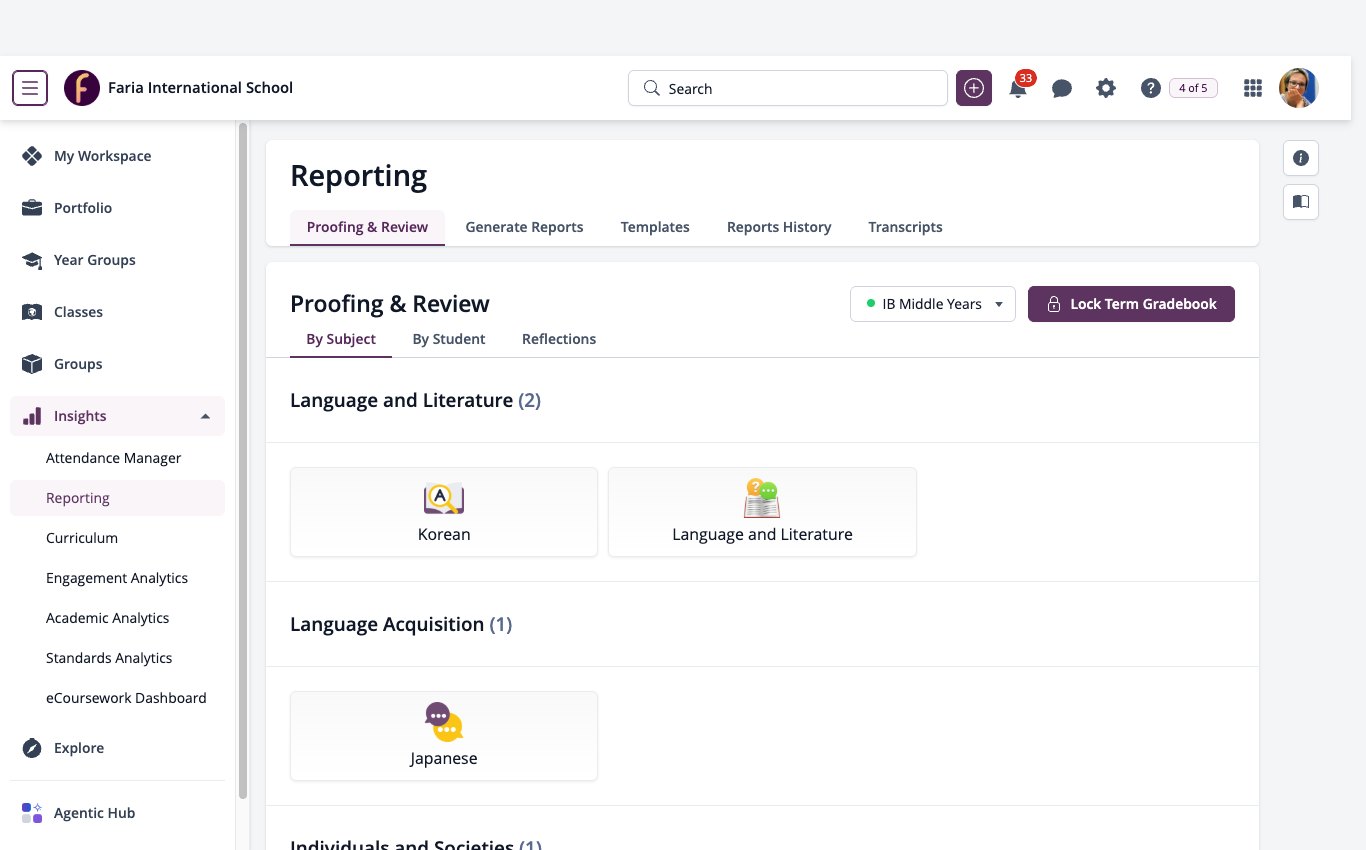Click the Agentic Hub icon
This screenshot has height=850, width=1366.
pyautogui.click(x=32, y=813)
